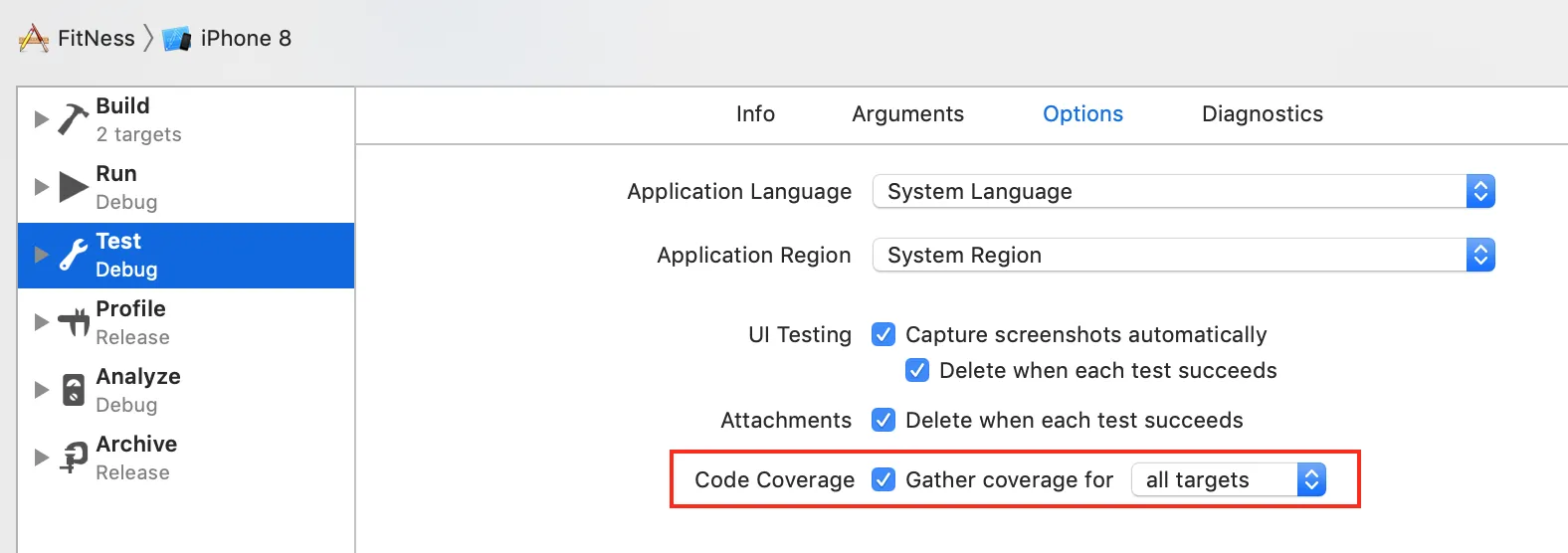This screenshot has height=553, width=1568.
Task: Click the Profile instrument icon
Action: pos(73,322)
